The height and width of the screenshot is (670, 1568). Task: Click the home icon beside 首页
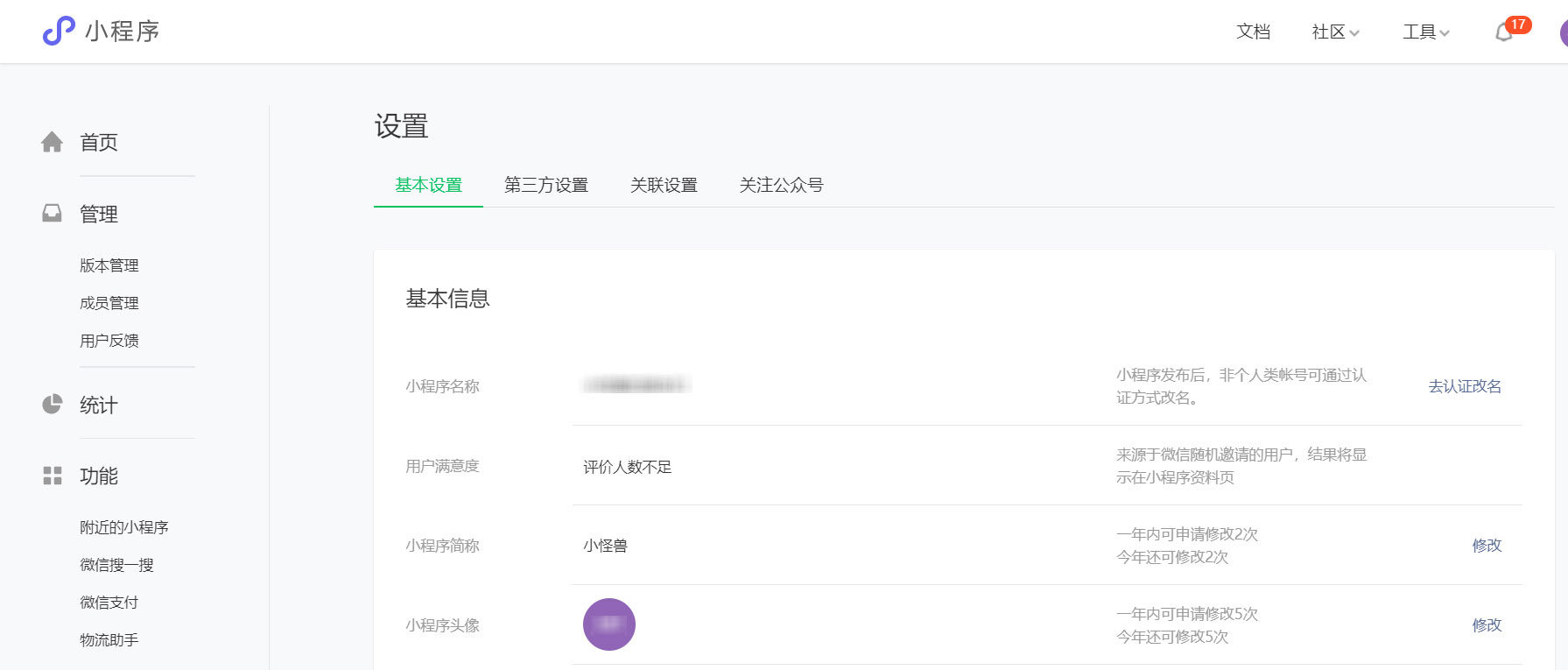tap(53, 142)
